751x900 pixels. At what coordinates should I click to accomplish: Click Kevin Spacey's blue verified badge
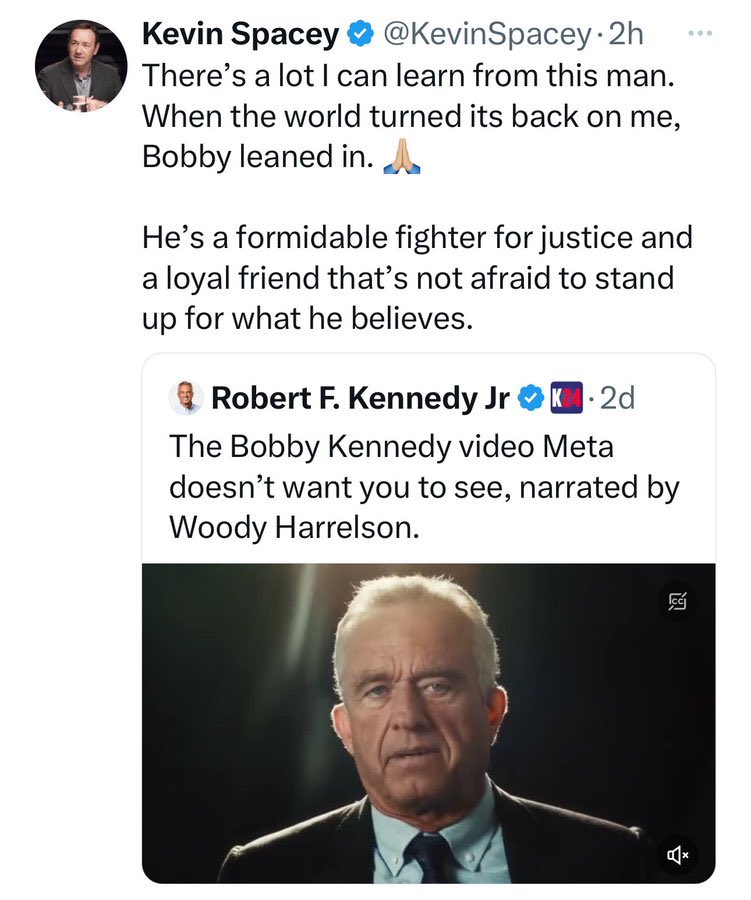[359, 35]
